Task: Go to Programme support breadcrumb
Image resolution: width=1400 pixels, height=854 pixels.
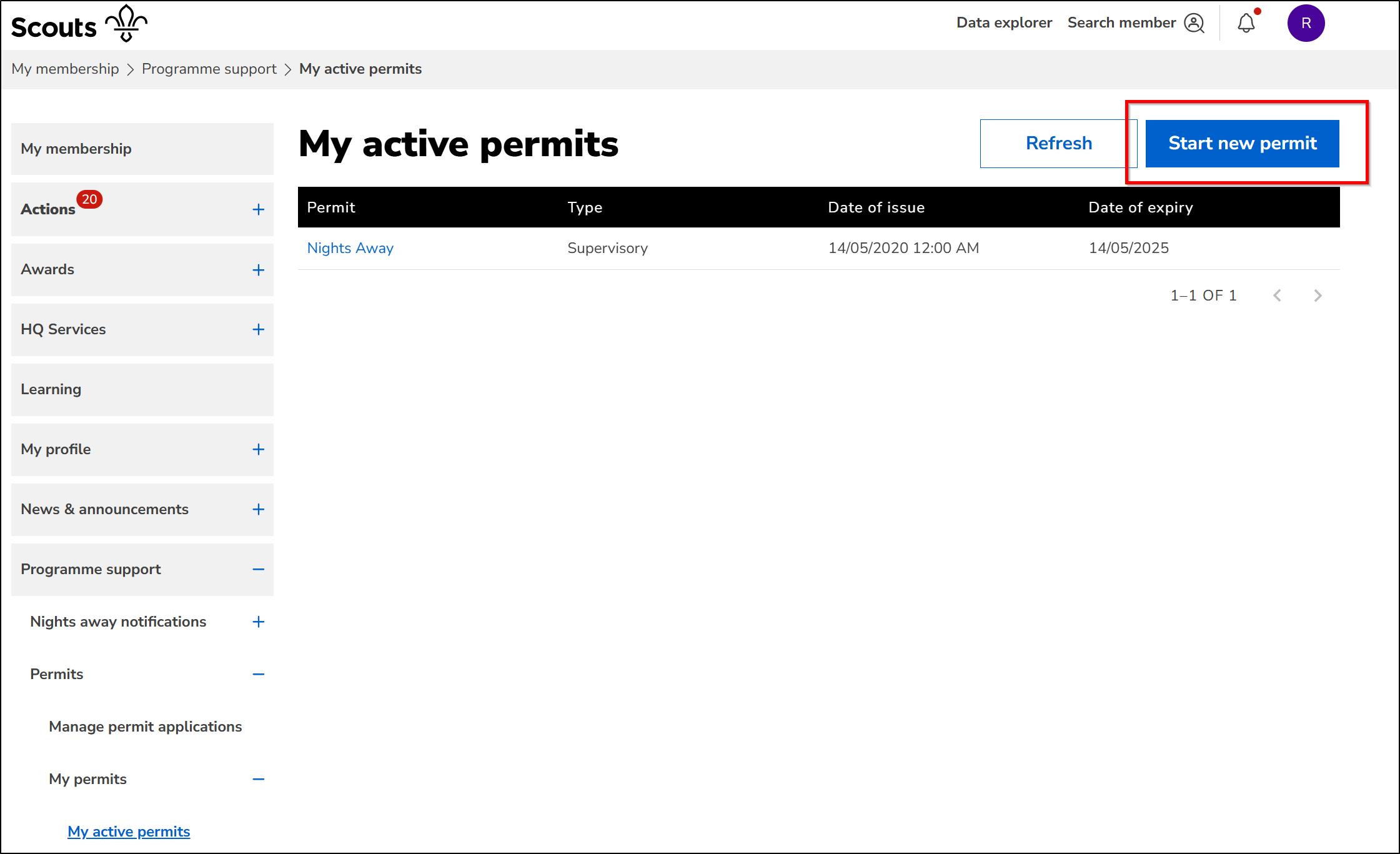Action: pyautogui.click(x=209, y=69)
